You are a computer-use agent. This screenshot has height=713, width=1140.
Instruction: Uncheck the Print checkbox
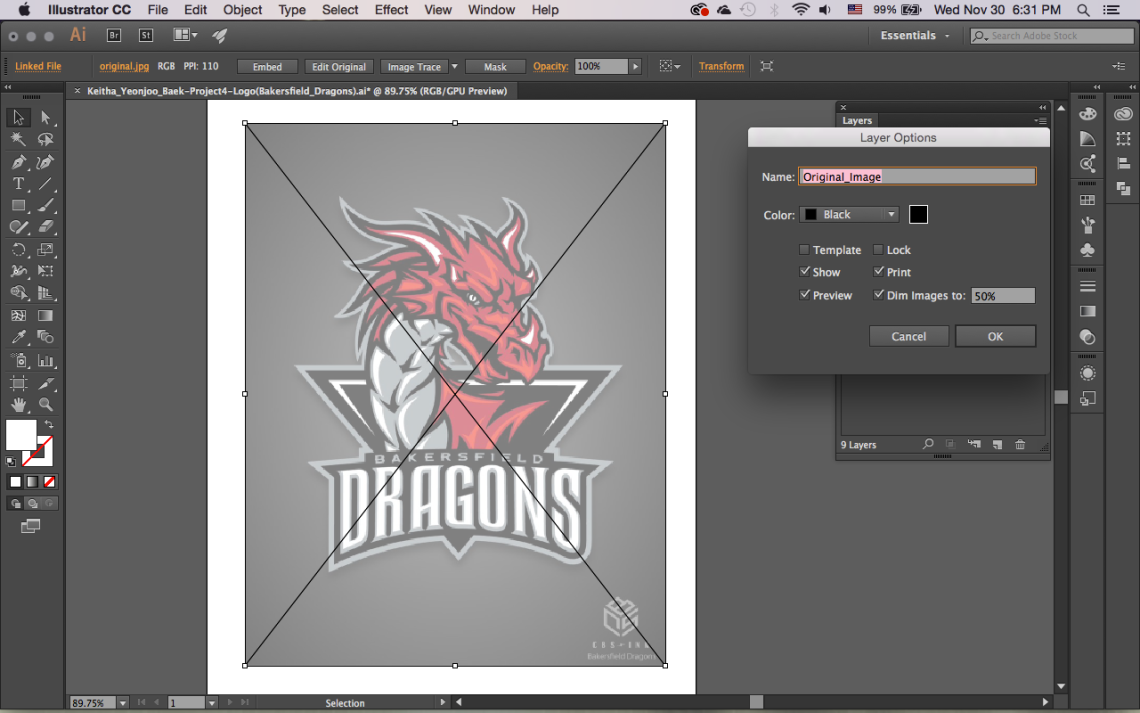pyautogui.click(x=878, y=271)
